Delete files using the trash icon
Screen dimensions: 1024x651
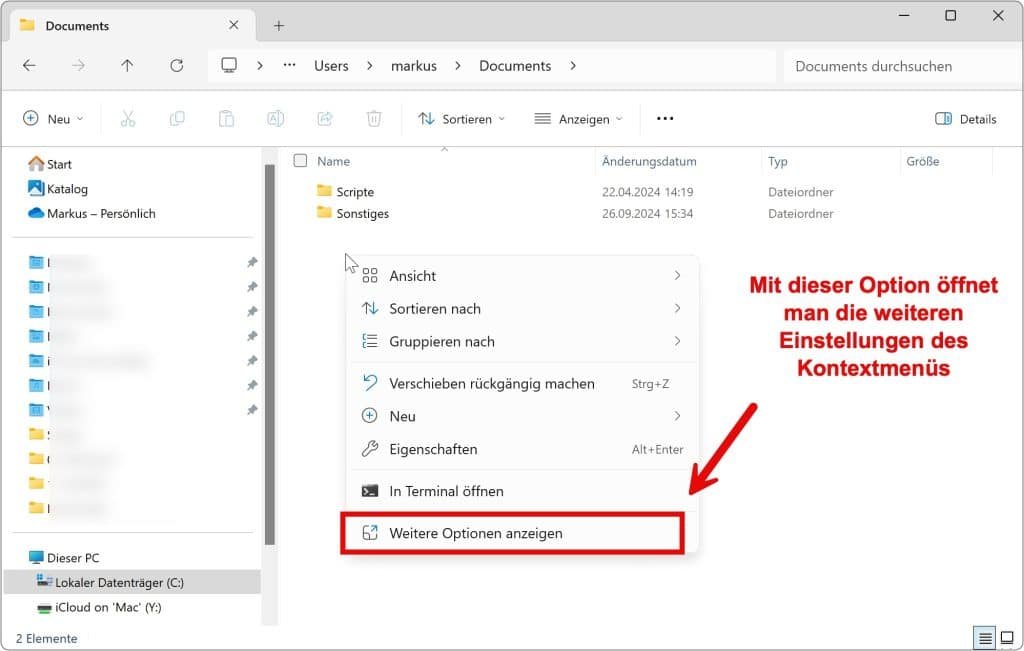pyautogui.click(x=374, y=118)
